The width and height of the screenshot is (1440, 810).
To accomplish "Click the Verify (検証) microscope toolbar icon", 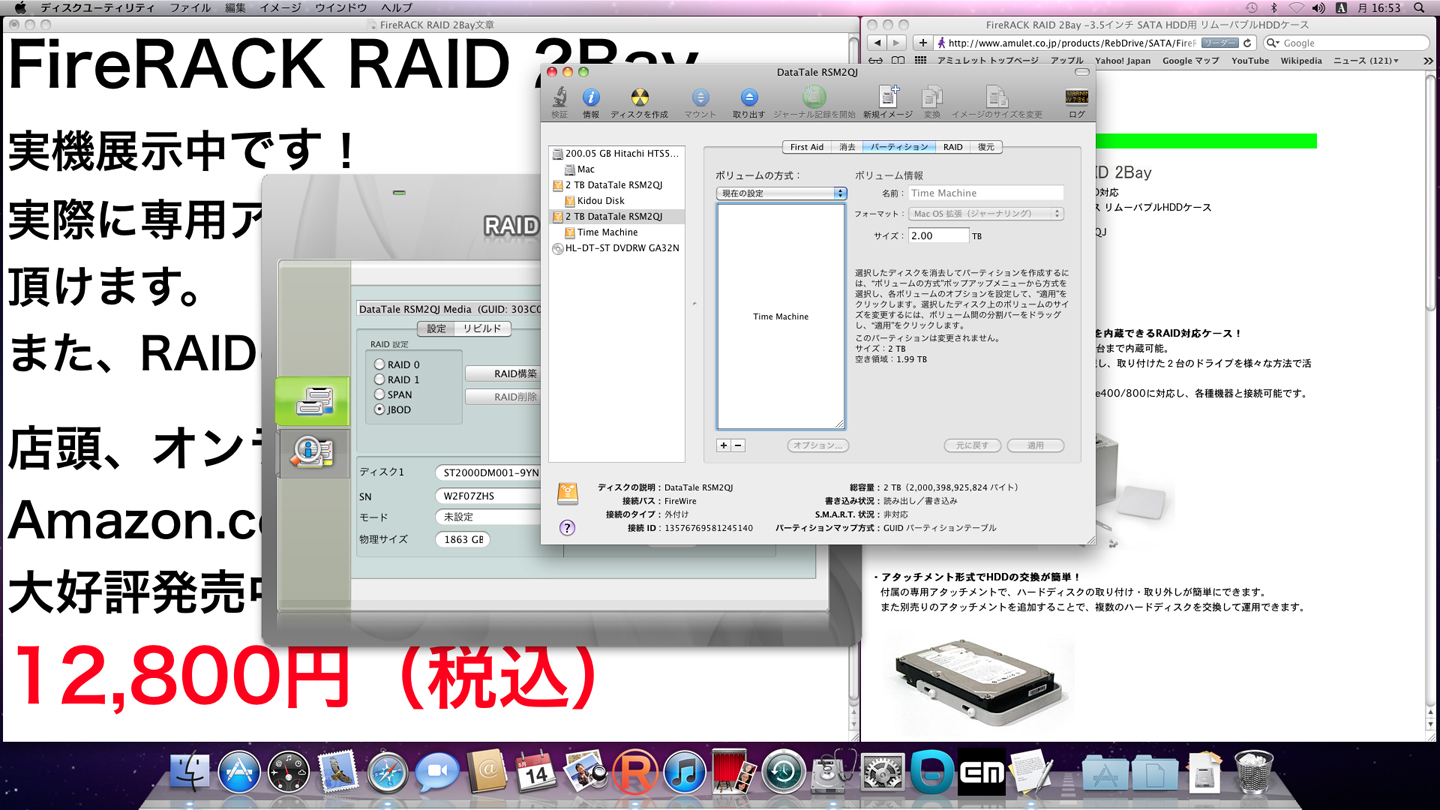I will coord(559,97).
